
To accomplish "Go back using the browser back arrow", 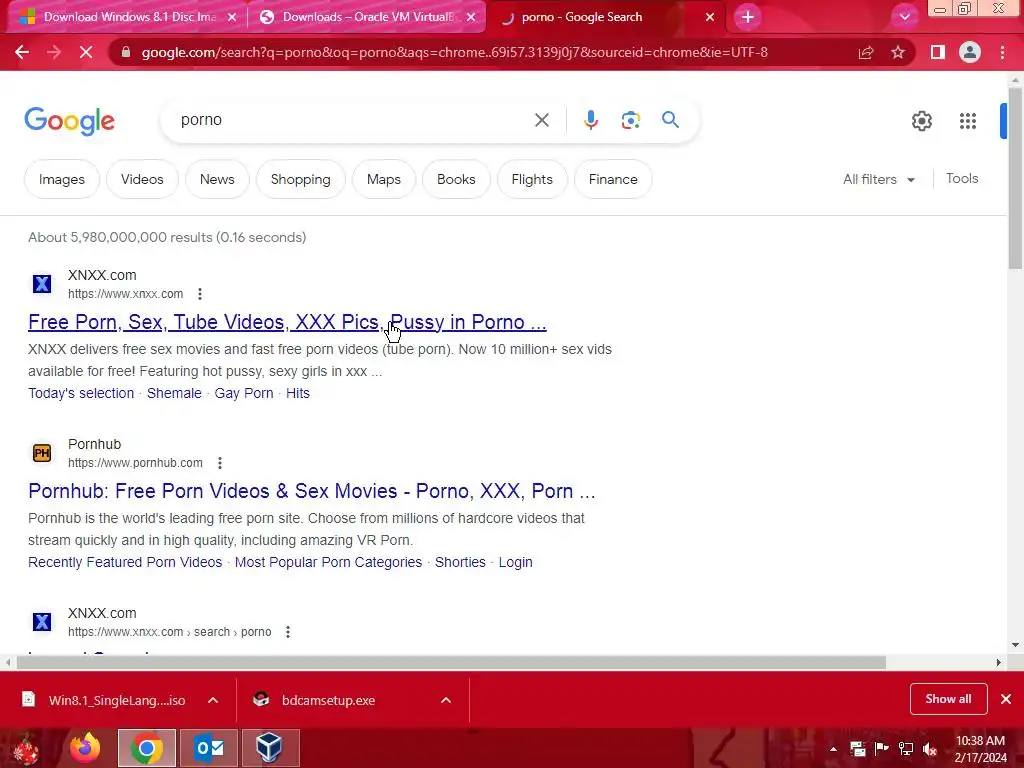I will click(x=22, y=52).
